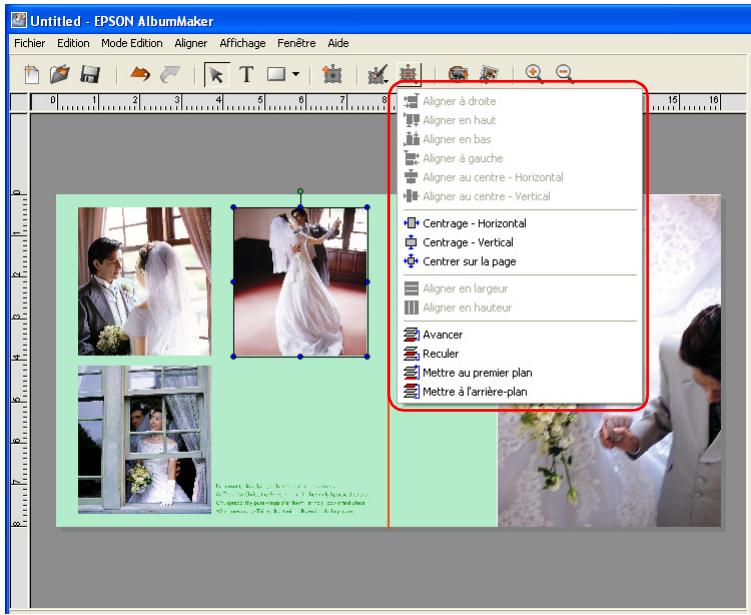Open the Fichier menu
Viewport: 751px width, 615px height.
pos(30,43)
